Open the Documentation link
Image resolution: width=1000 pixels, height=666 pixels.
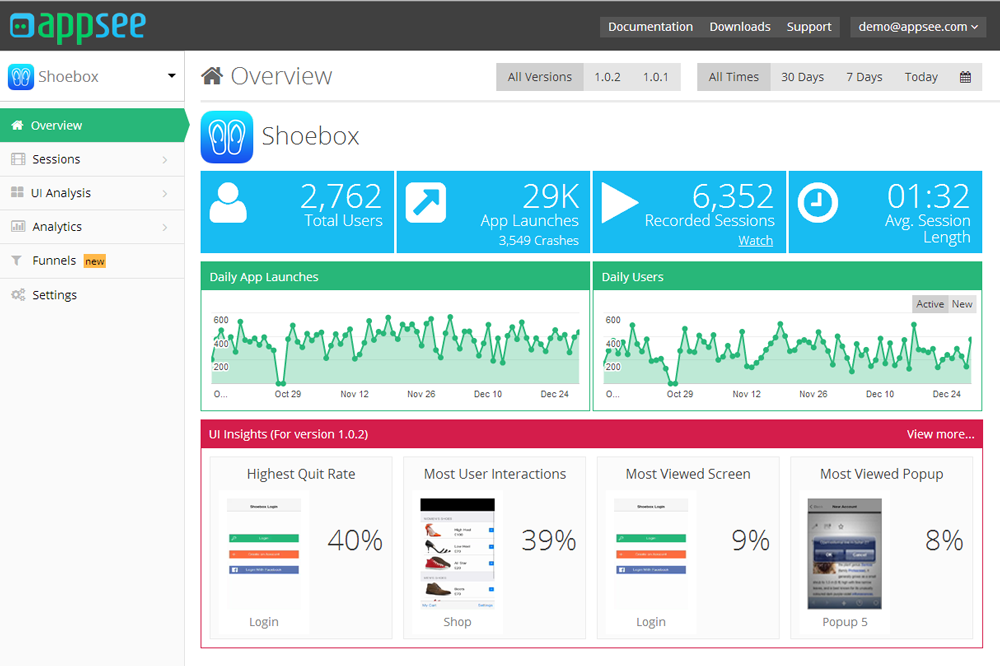(x=650, y=27)
